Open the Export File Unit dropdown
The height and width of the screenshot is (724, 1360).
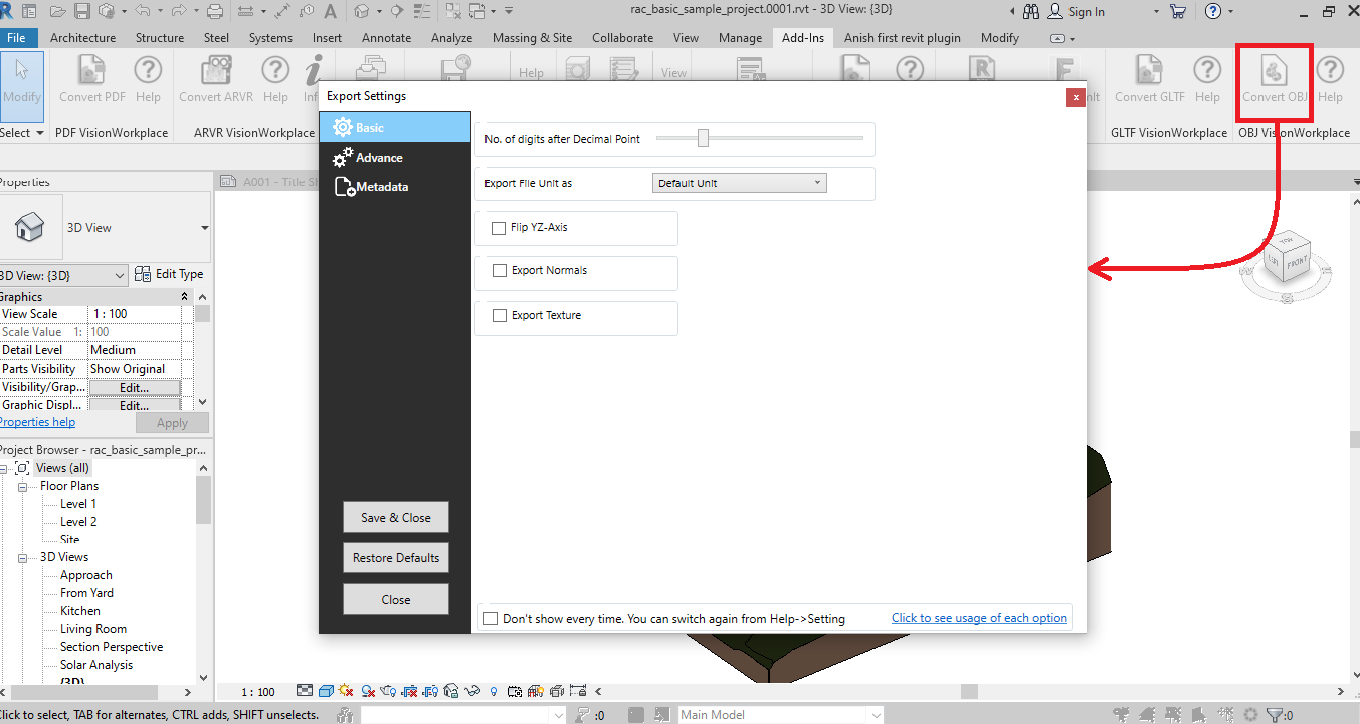coord(739,183)
